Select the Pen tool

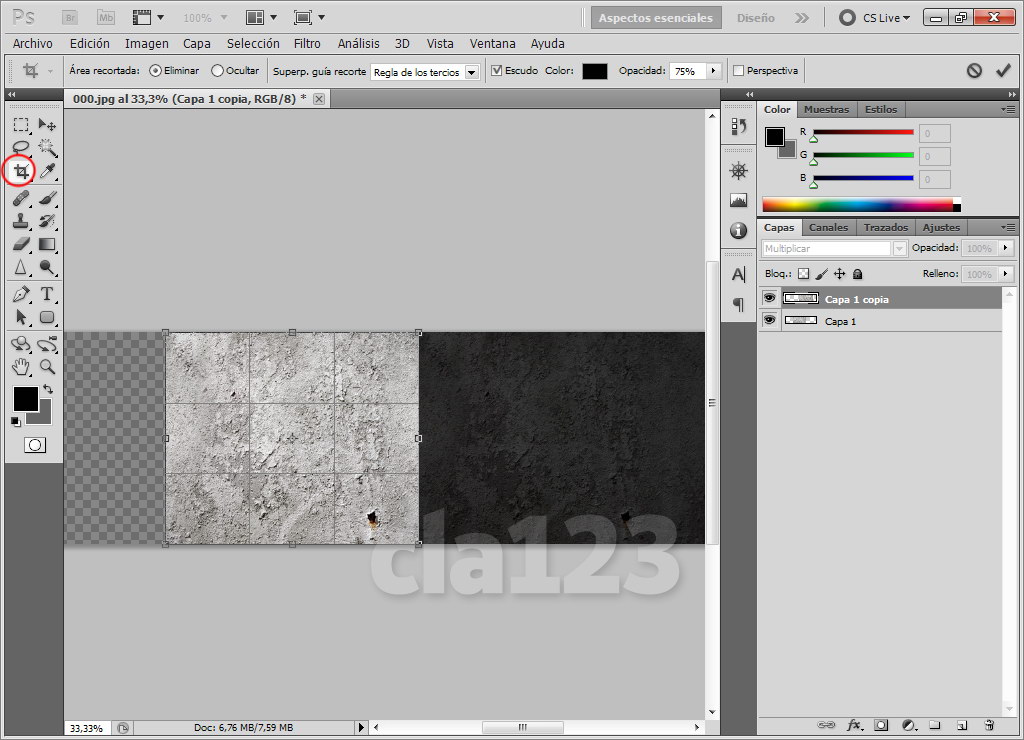point(21,294)
